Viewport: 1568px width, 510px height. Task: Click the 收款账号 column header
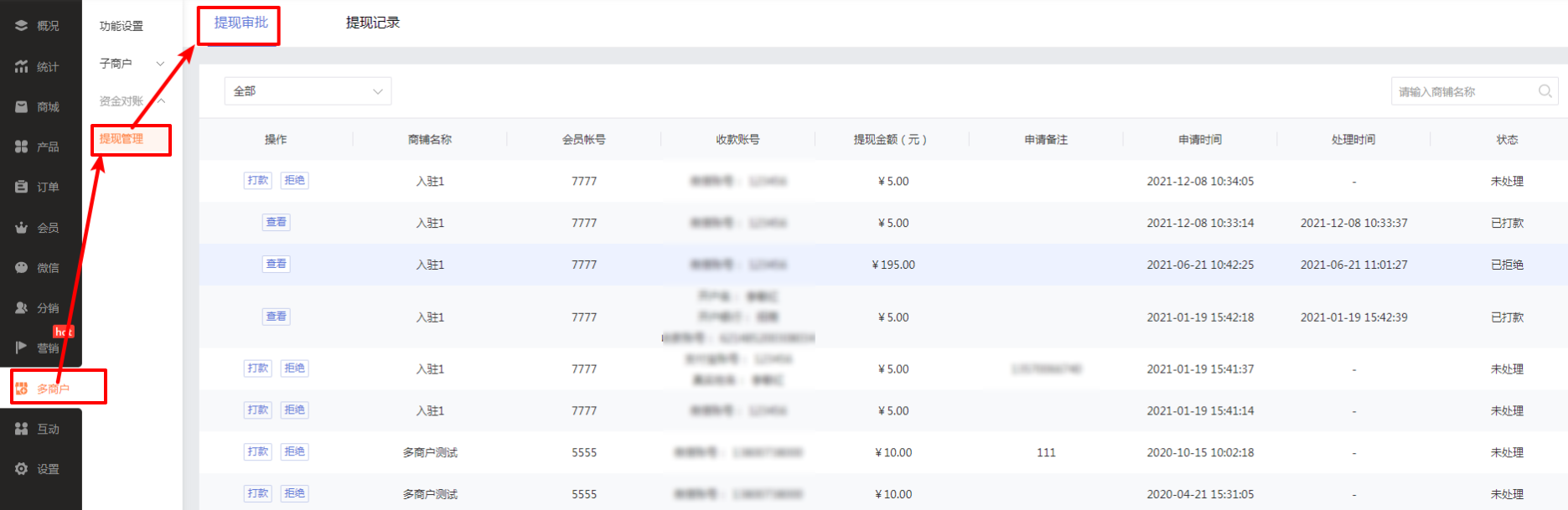click(x=737, y=140)
